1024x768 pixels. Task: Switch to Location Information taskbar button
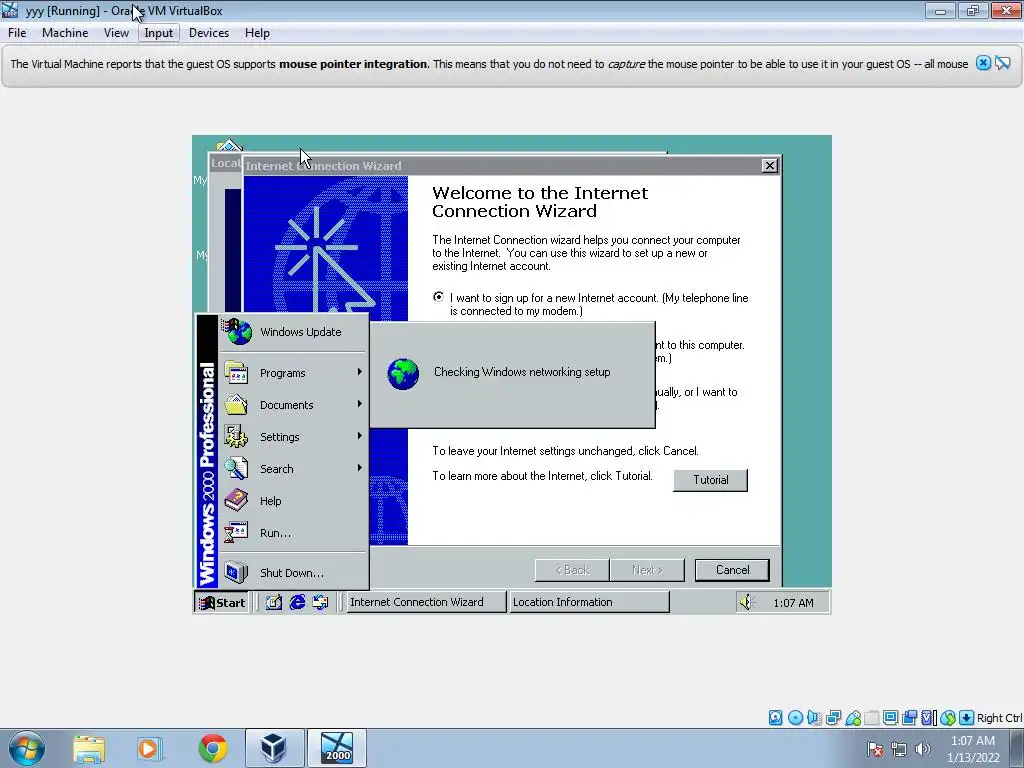coord(589,602)
